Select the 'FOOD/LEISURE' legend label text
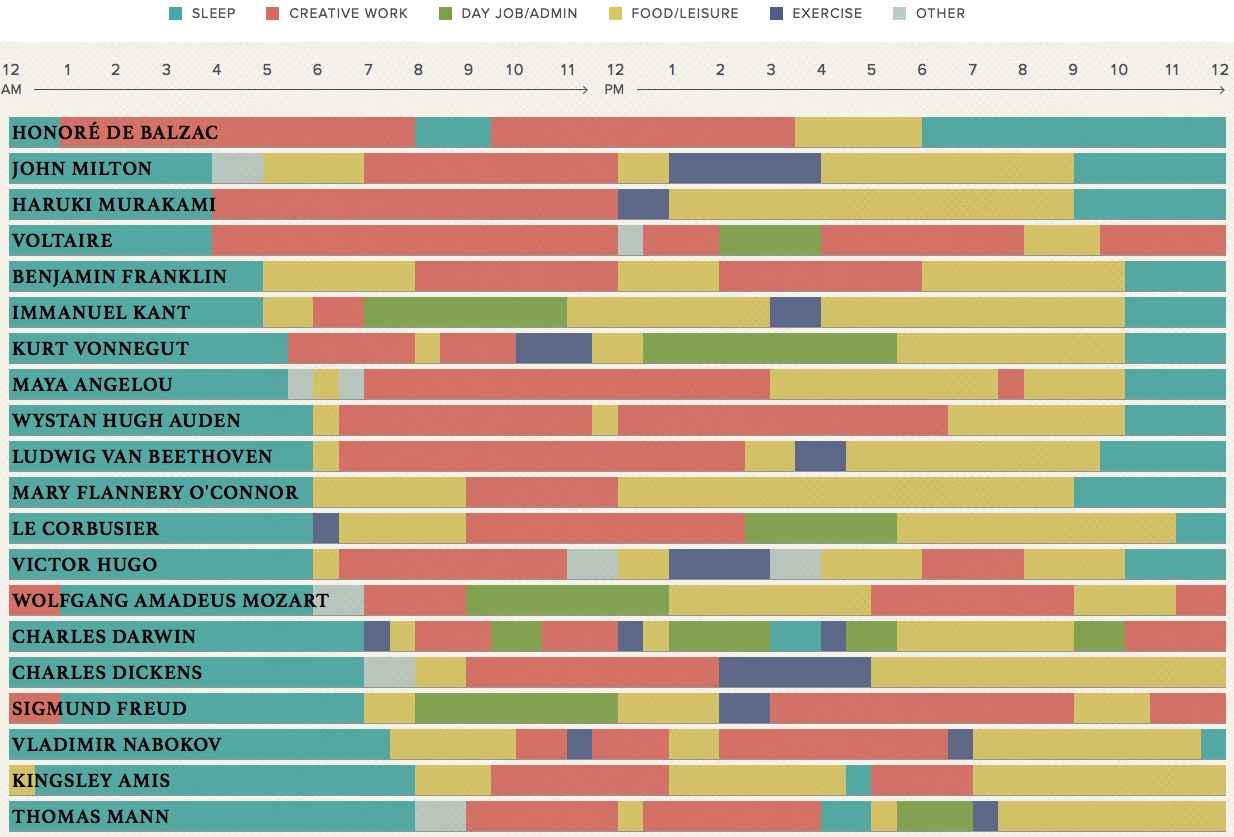1234x837 pixels. [685, 14]
